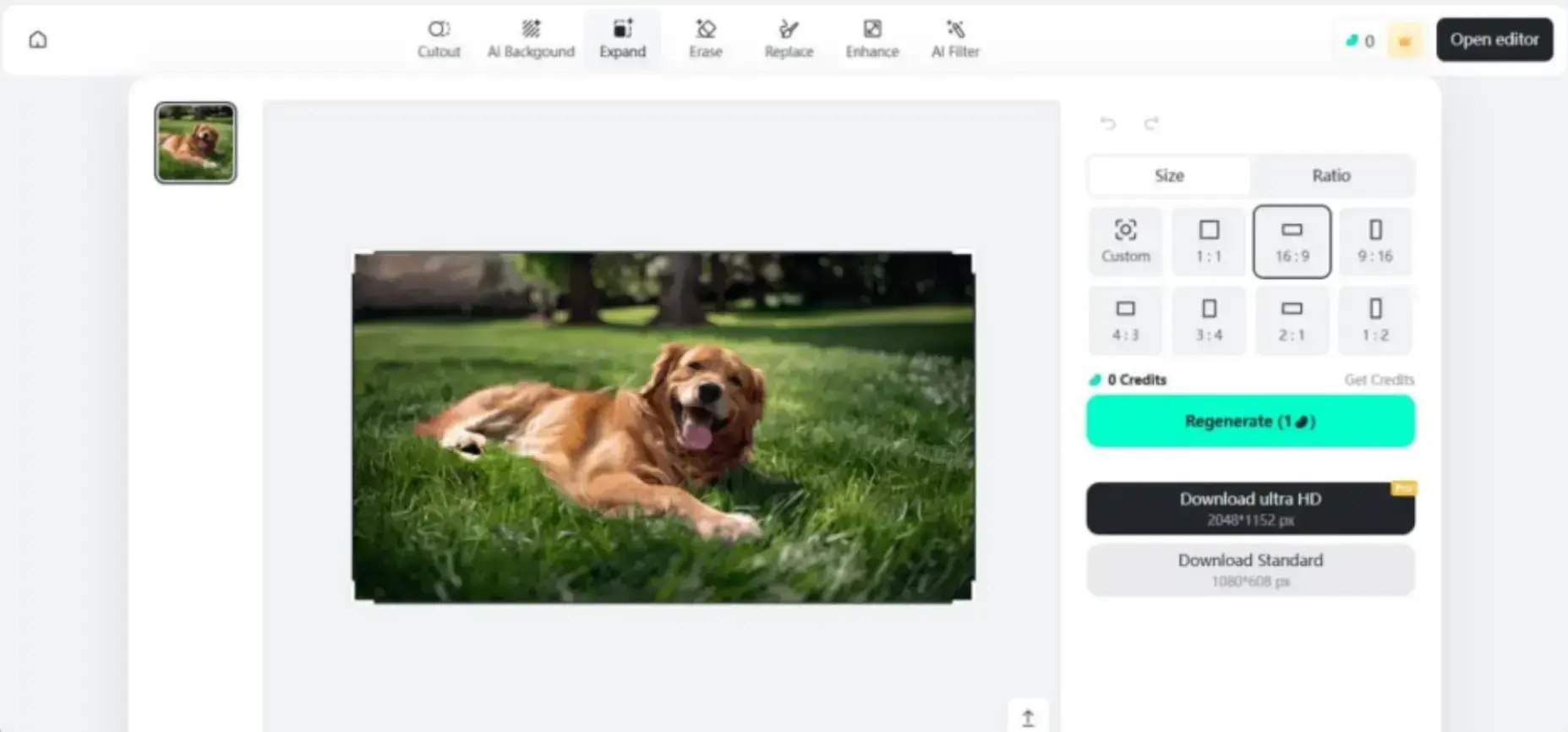Choose the Enhance tool
Screen dimensions: 1568x732
pyautogui.click(x=871, y=39)
